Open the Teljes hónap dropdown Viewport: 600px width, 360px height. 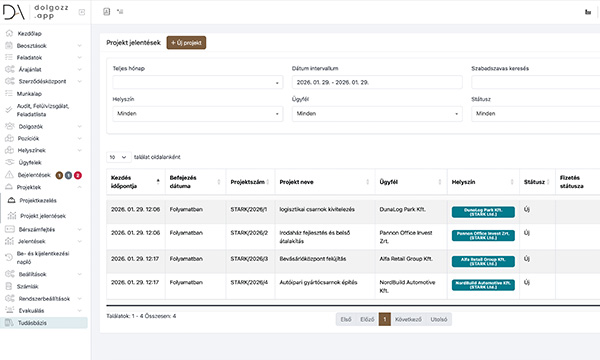click(x=198, y=82)
